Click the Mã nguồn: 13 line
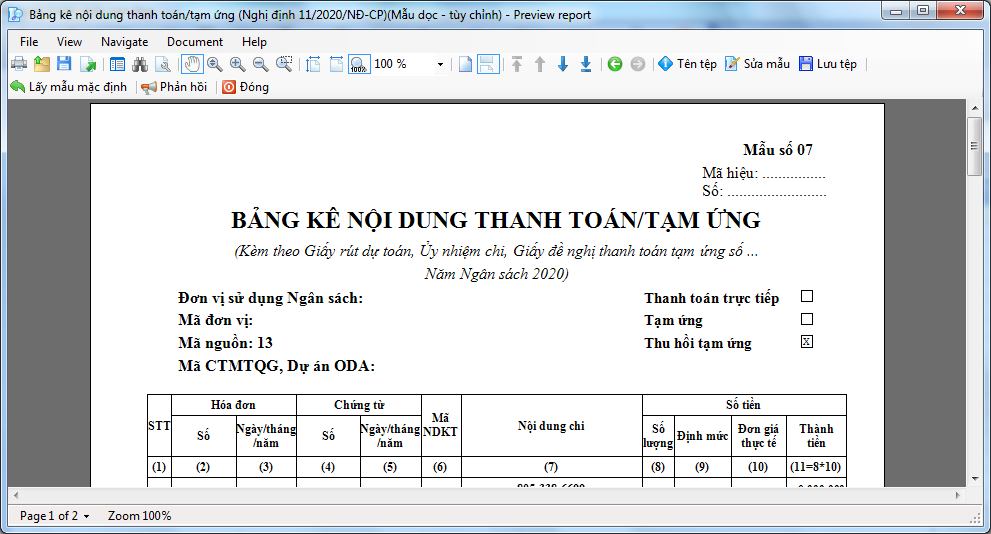The width and height of the screenshot is (991, 534). click(225, 343)
